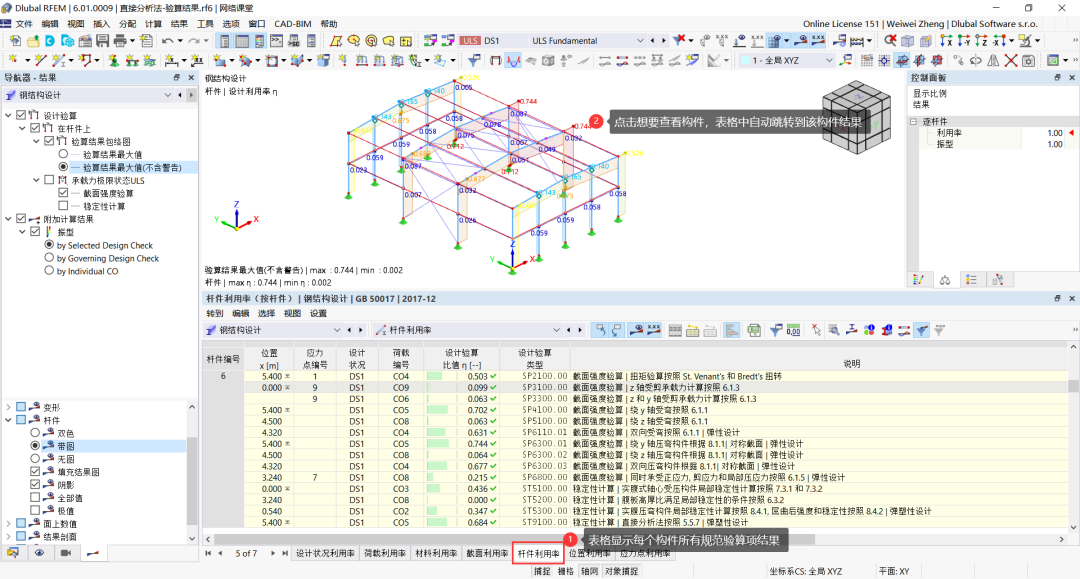Click the table horizontal scrollbar
The image size is (1080, 579).
tap(514, 539)
